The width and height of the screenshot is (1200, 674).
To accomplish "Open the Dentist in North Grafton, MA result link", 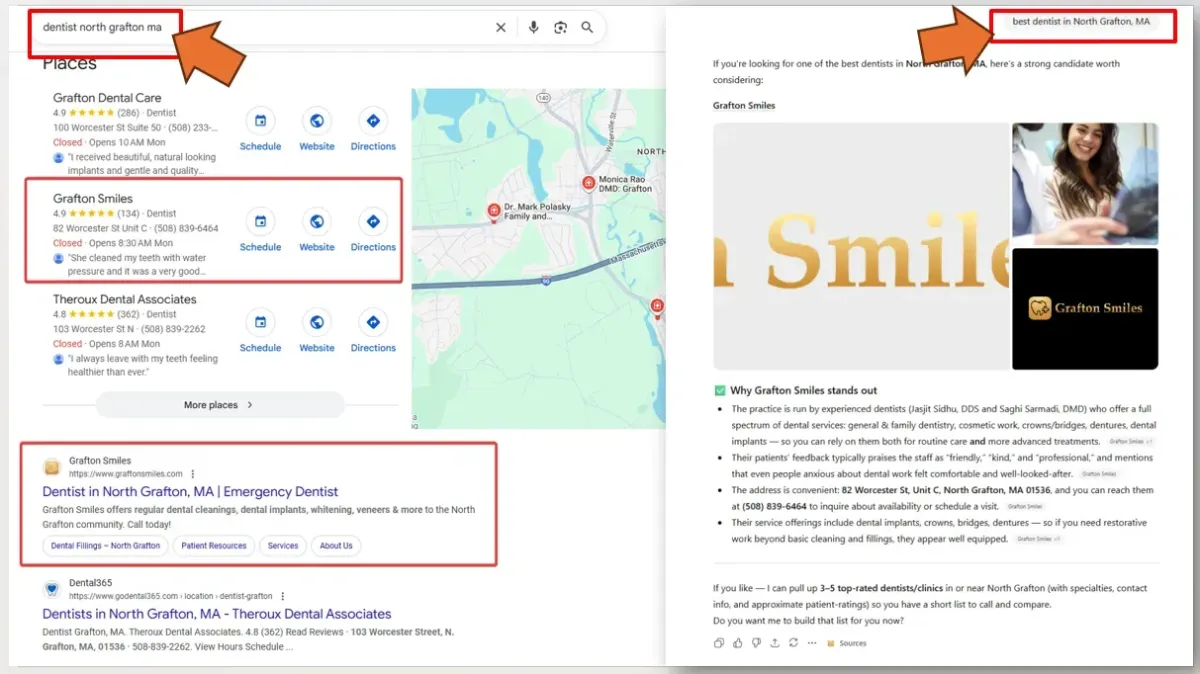I will coord(190,492).
